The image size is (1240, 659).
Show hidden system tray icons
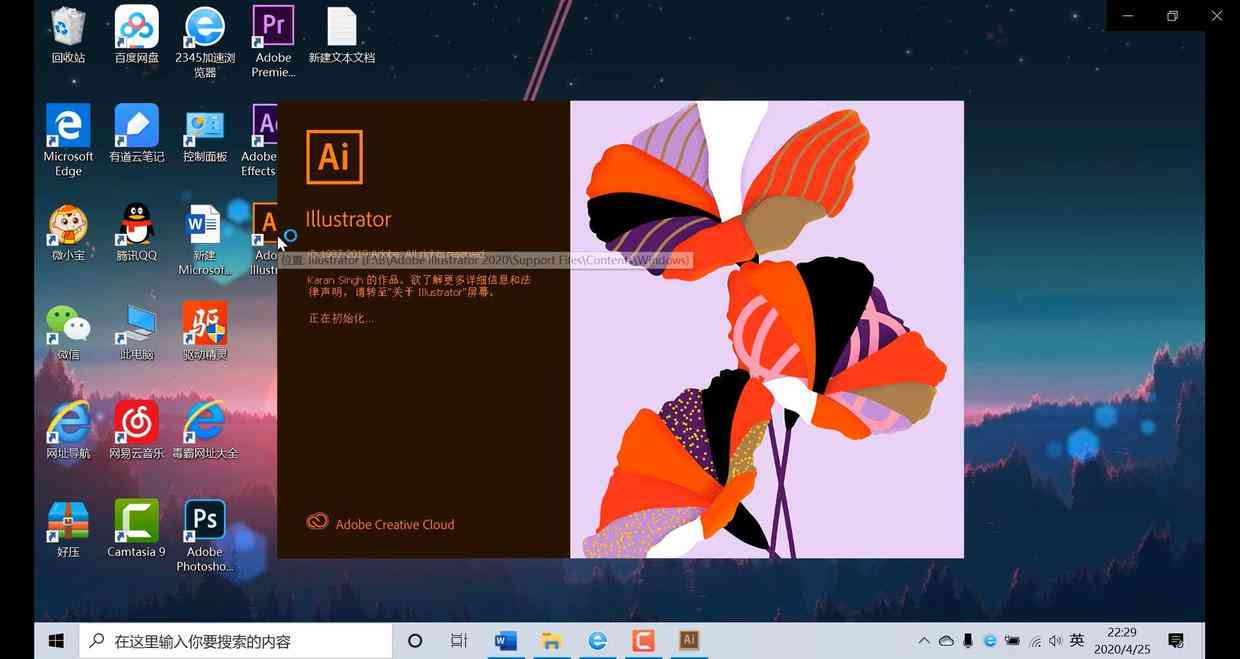923,641
